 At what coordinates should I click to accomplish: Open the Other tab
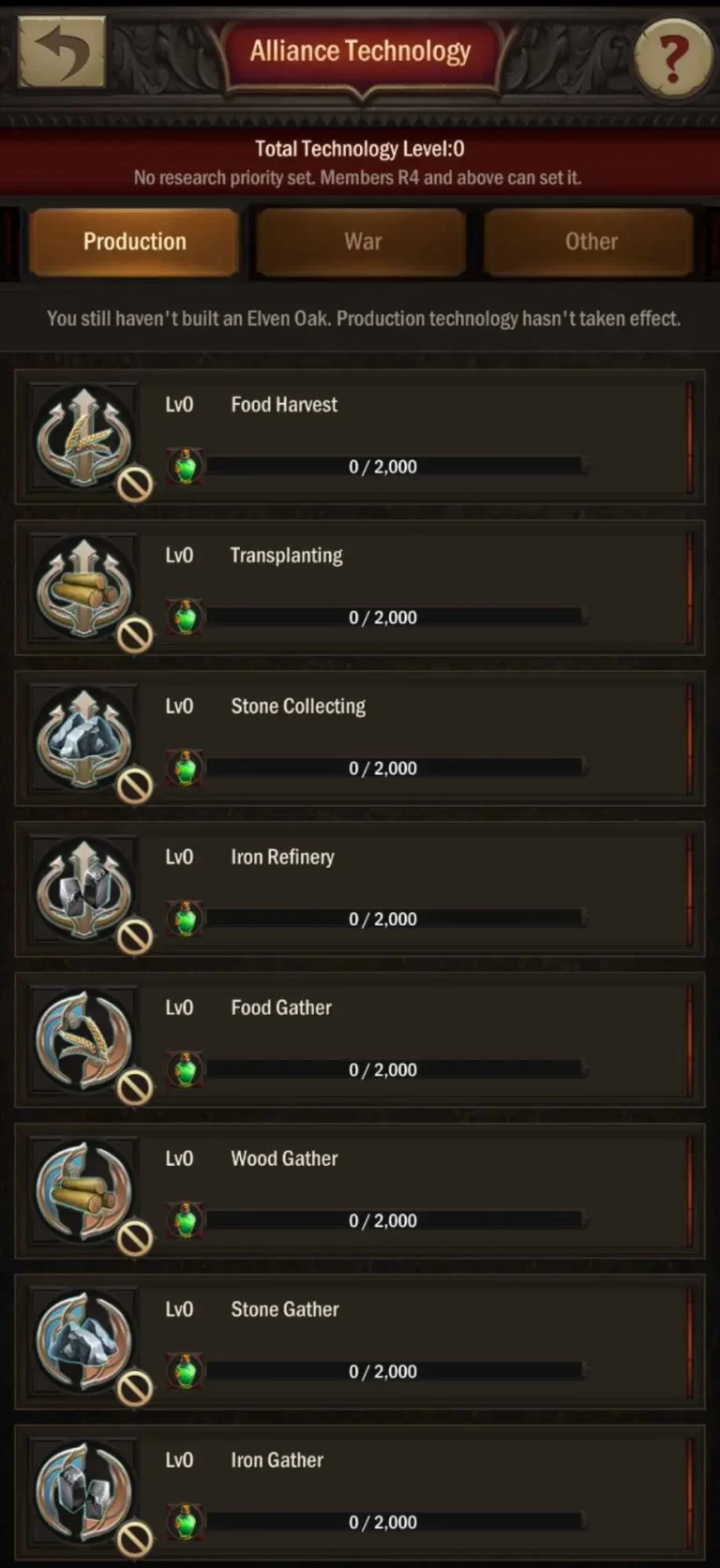(x=591, y=242)
